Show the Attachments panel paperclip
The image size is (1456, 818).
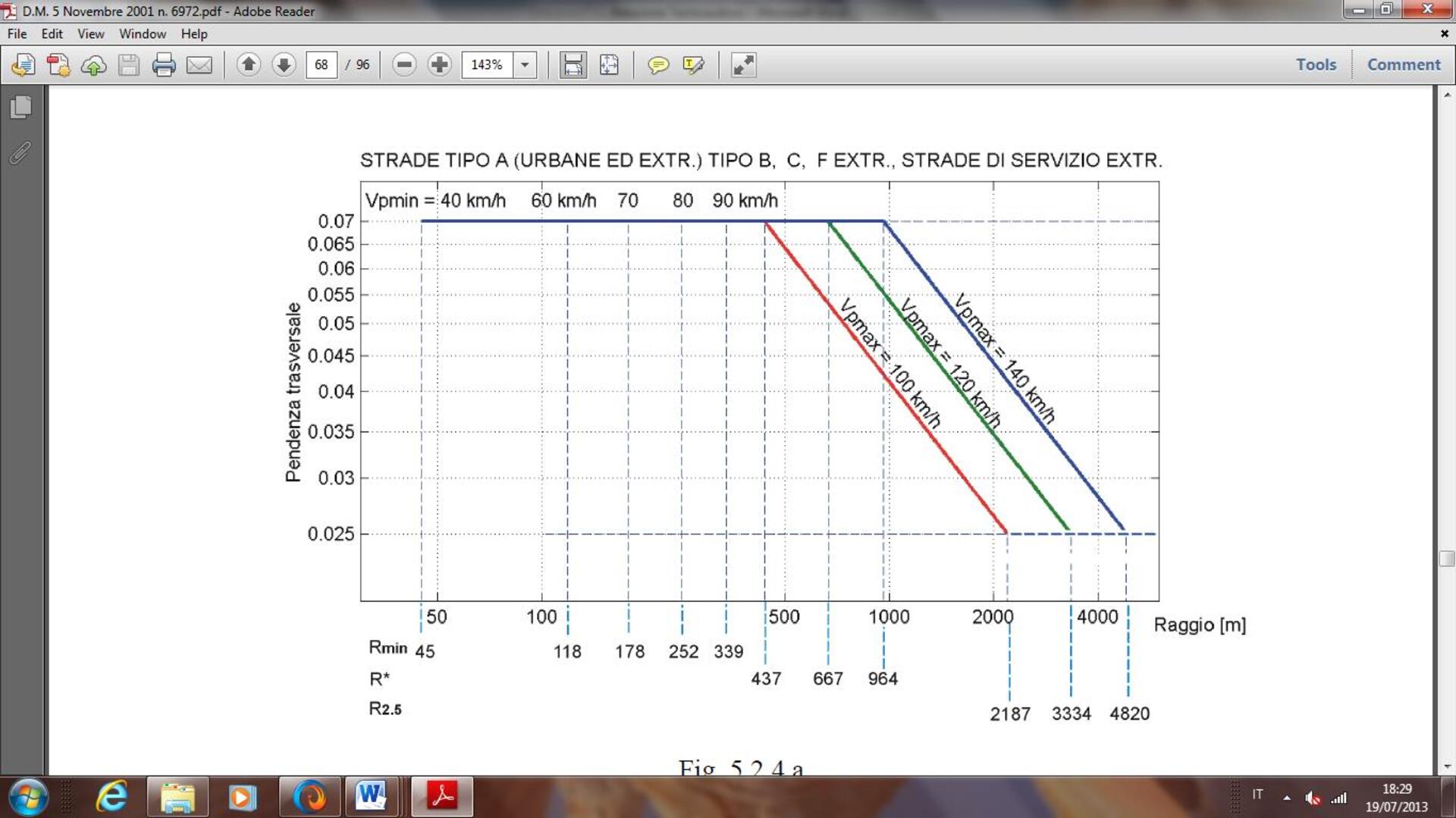tap(20, 152)
